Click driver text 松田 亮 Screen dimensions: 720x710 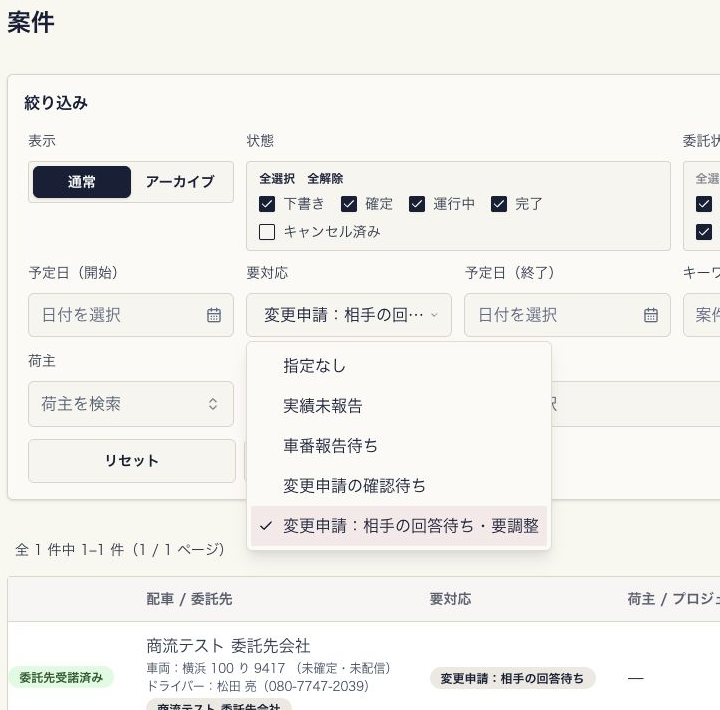pos(236,686)
